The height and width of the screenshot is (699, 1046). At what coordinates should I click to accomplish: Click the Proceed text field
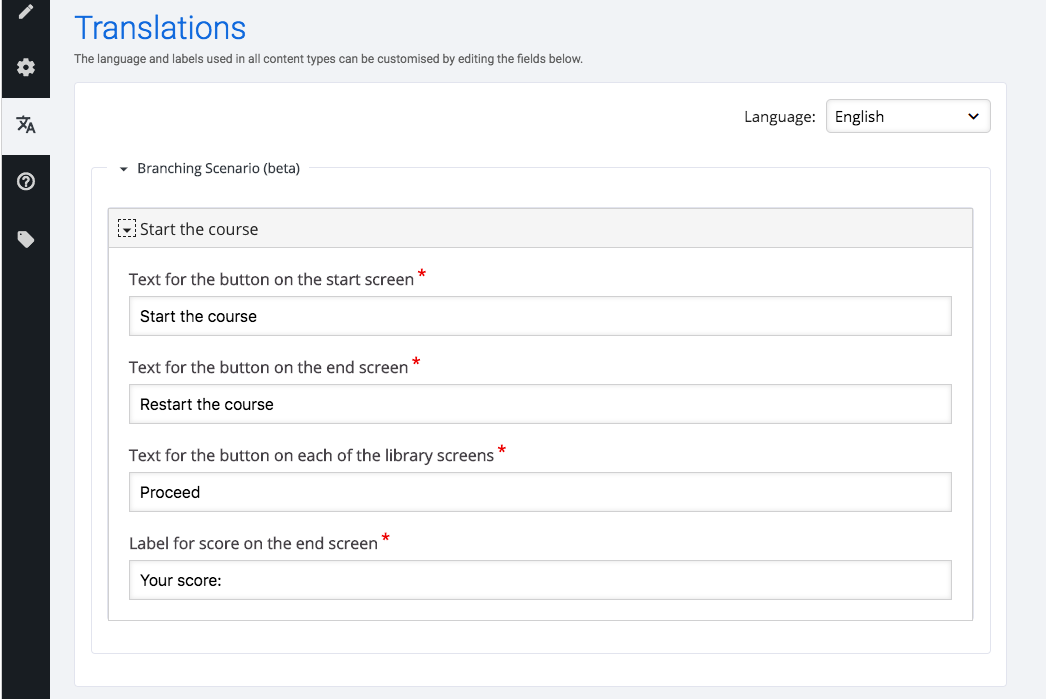point(540,492)
